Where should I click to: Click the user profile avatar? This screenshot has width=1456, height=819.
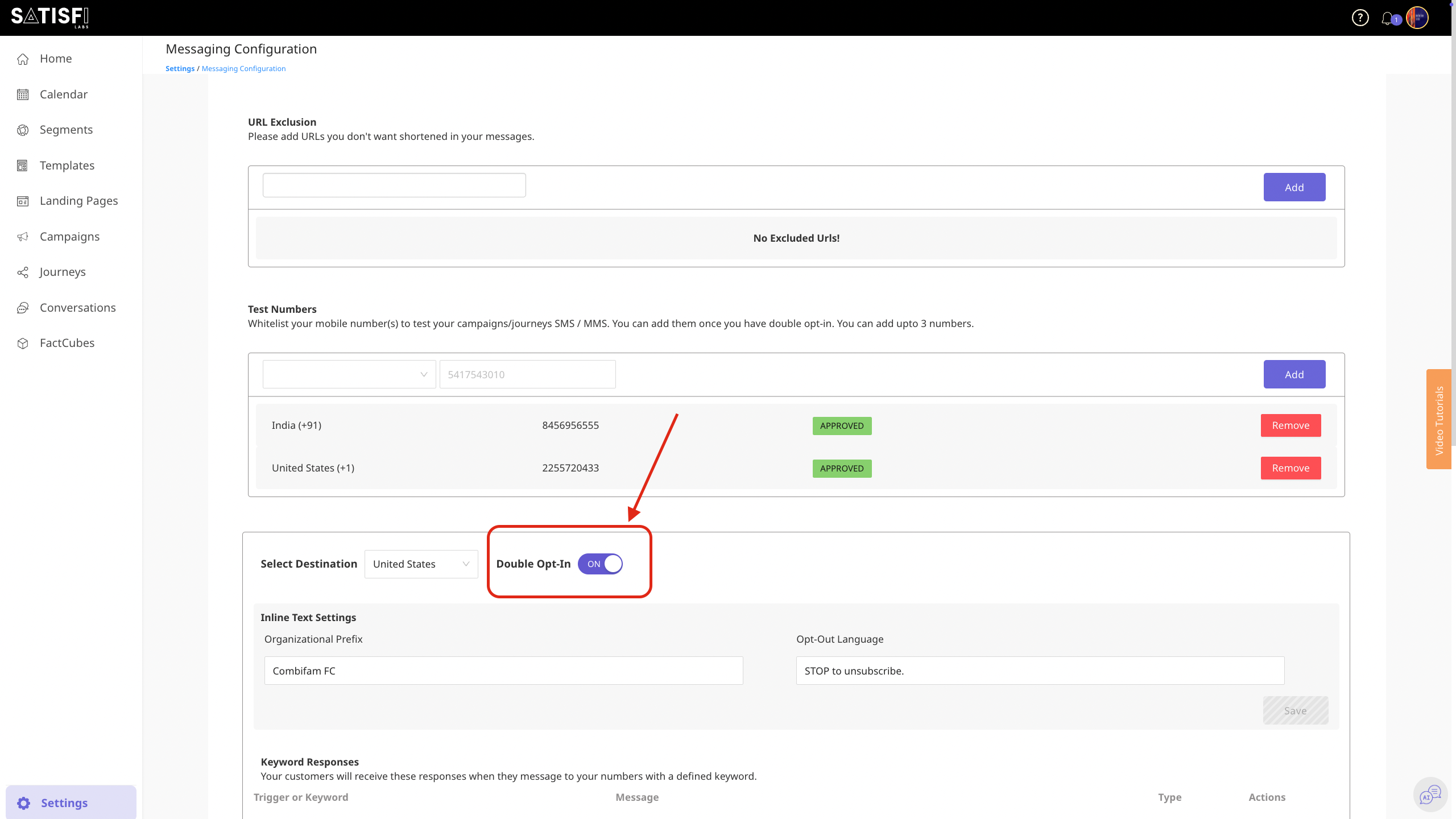point(1417,18)
